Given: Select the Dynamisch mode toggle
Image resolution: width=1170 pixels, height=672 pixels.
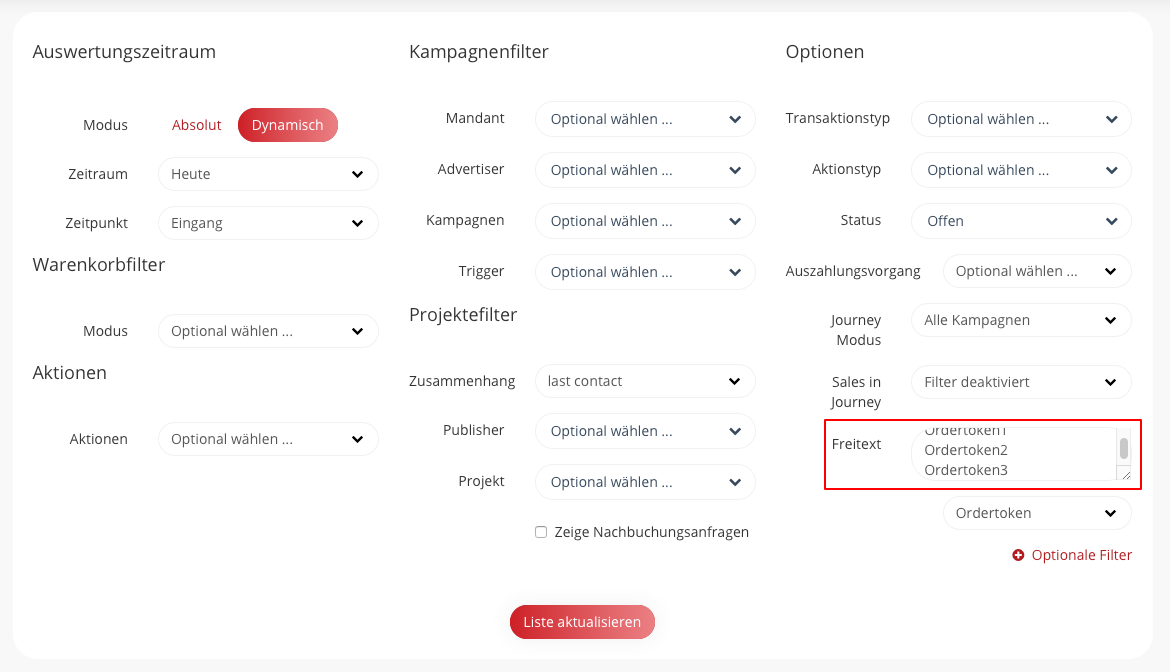Looking at the screenshot, I should 287,125.
